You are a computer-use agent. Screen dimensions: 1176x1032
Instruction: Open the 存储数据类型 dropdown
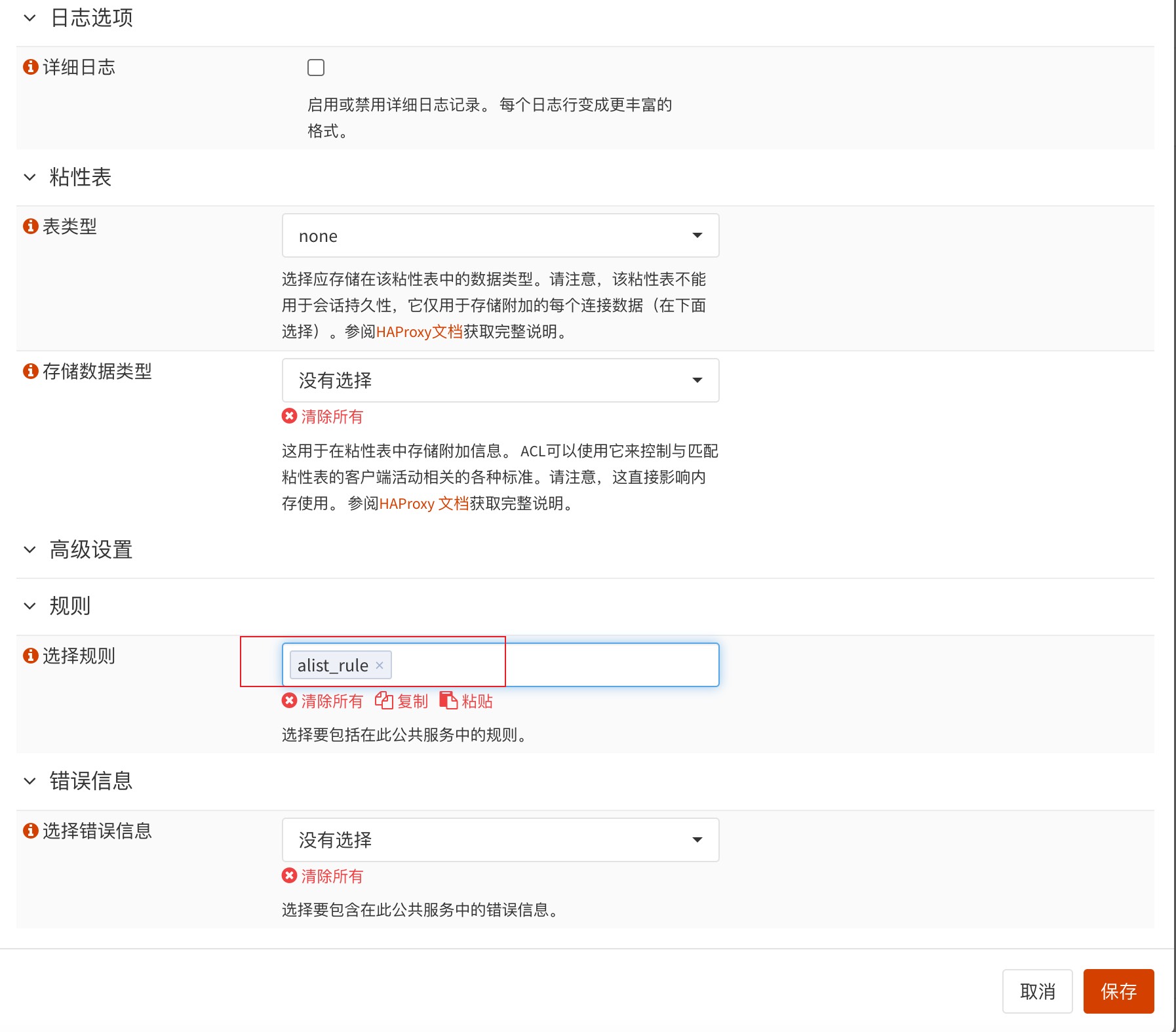click(500, 380)
